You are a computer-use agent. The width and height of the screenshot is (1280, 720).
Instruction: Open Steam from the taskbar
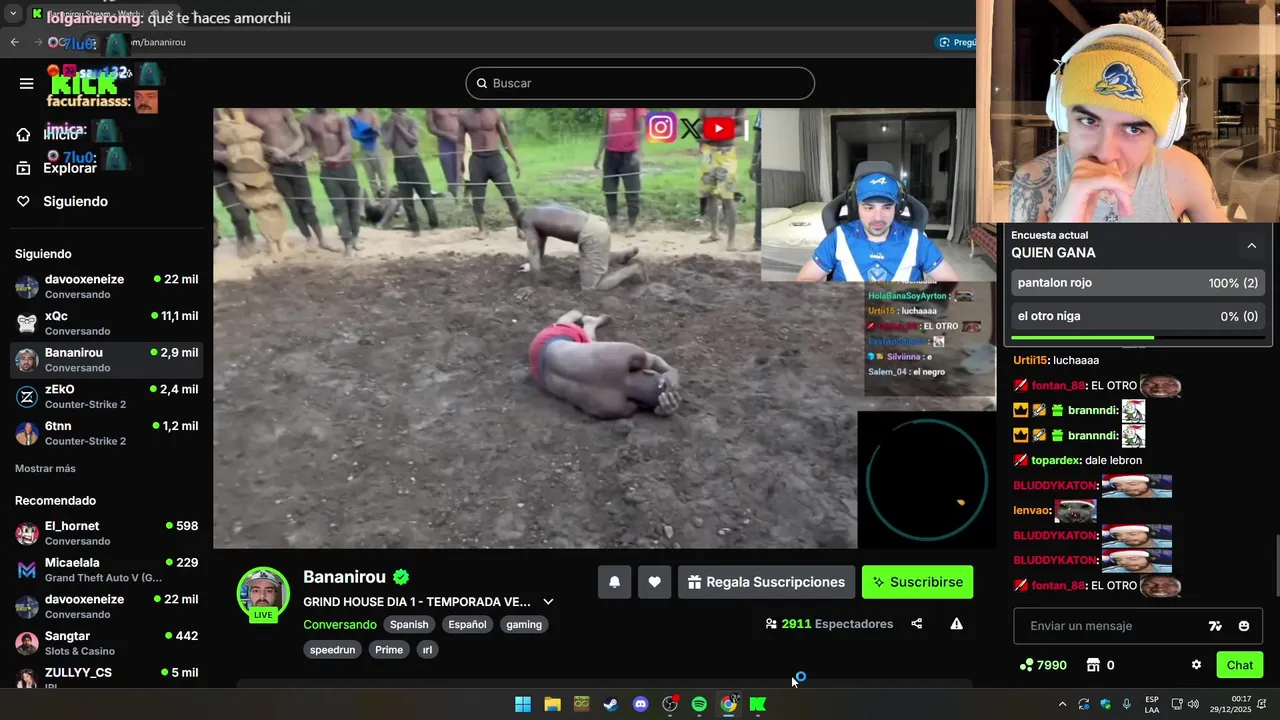coord(610,704)
